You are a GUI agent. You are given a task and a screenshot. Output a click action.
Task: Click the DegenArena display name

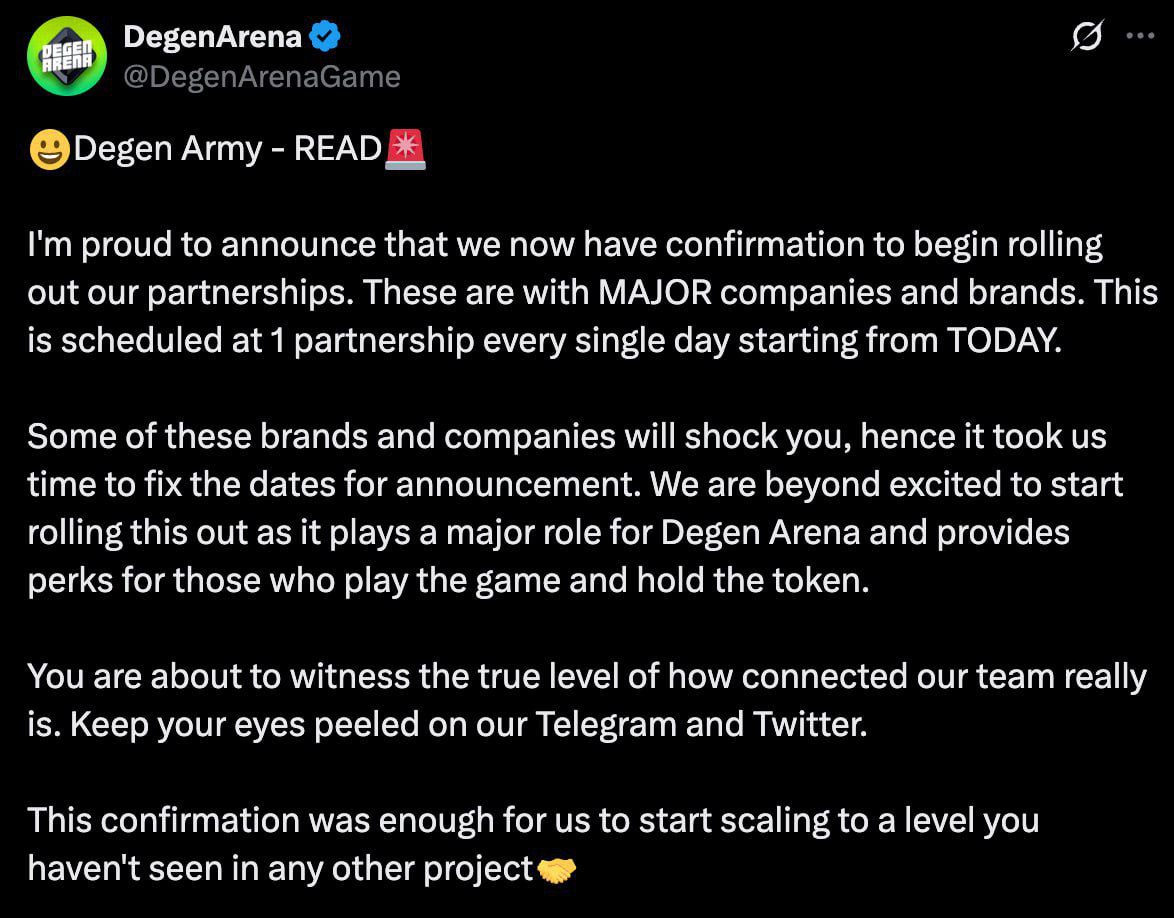click(212, 37)
